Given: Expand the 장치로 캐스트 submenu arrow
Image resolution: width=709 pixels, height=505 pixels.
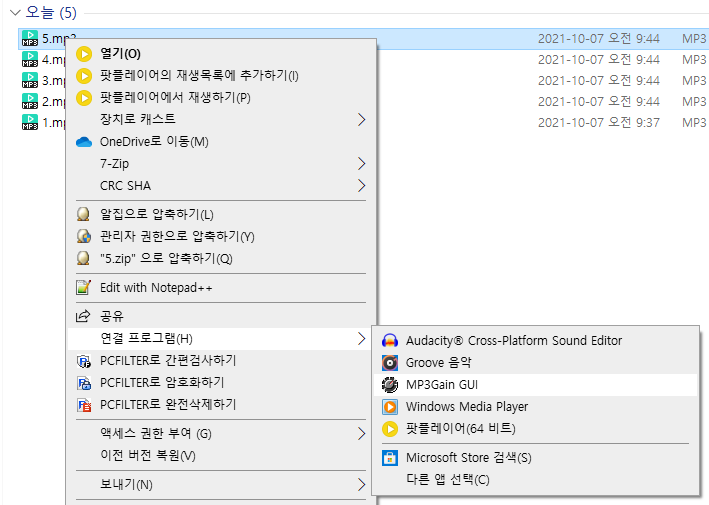Looking at the screenshot, I should tap(361, 119).
